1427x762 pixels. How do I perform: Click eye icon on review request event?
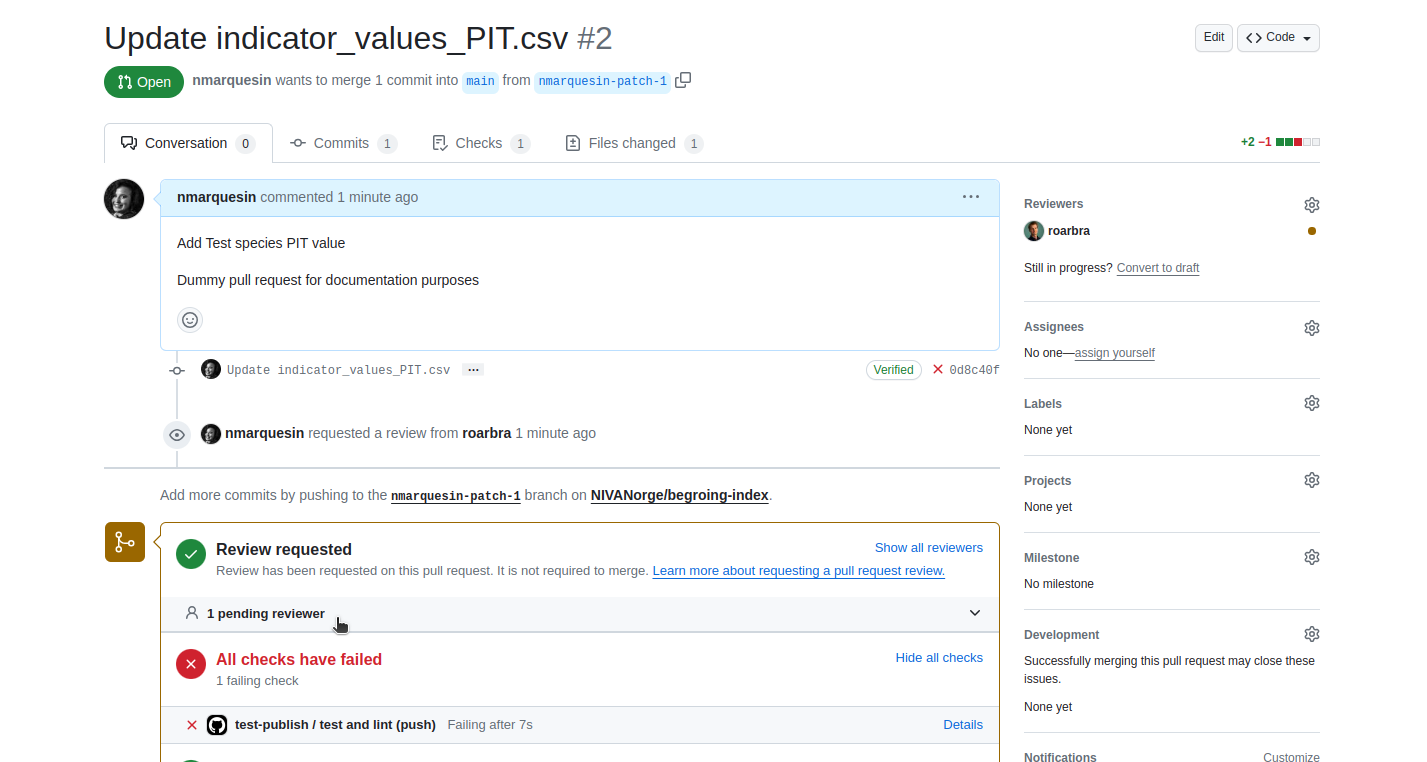pos(177,435)
